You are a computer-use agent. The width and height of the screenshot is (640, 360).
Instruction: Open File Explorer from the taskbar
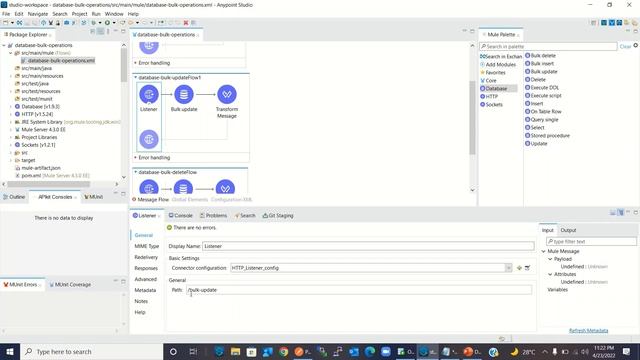(x=235, y=351)
